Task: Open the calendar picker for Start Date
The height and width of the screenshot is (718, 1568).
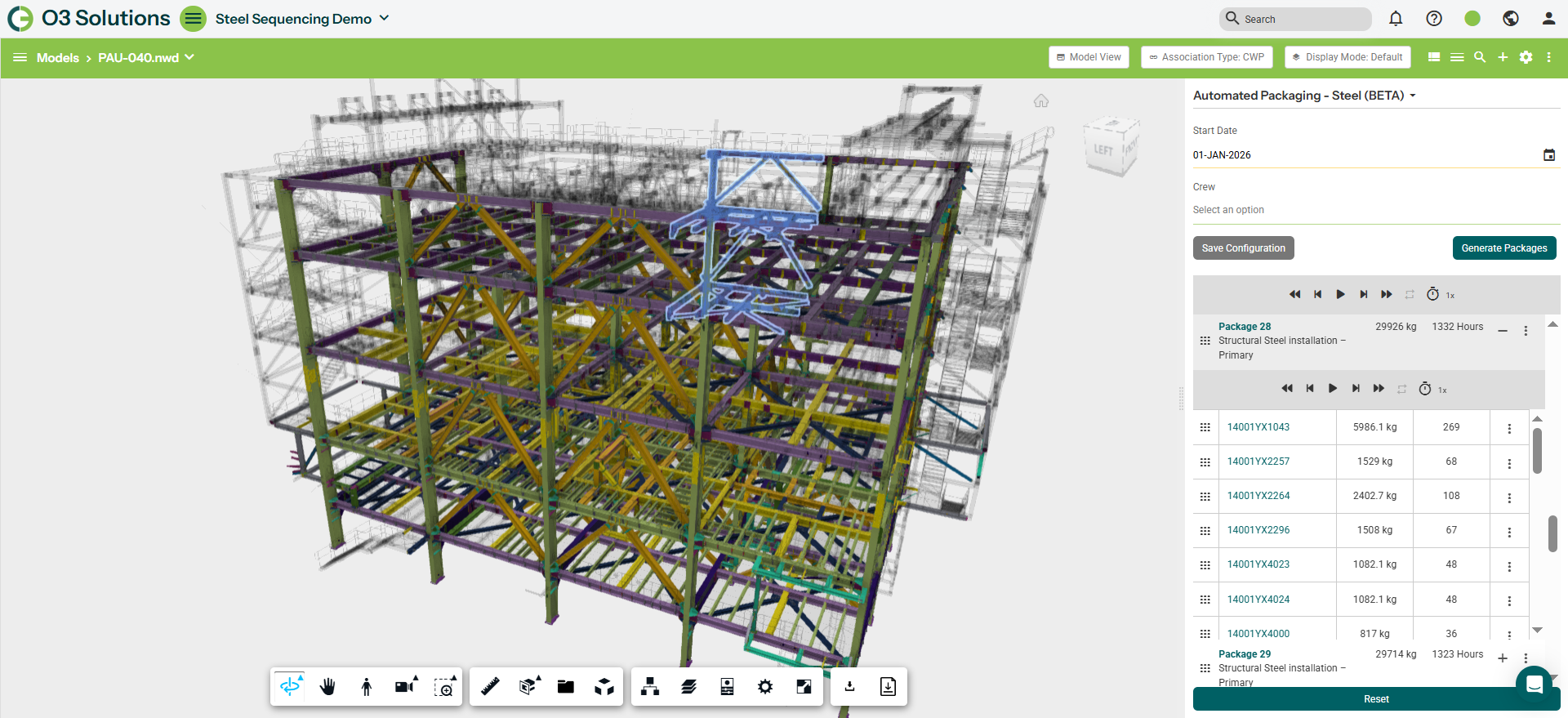Action: pyautogui.click(x=1549, y=155)
